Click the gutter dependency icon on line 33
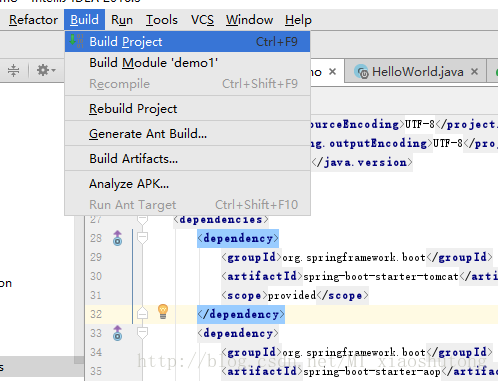Viewport: 498px width, 381px height. (x=117, y=333)
